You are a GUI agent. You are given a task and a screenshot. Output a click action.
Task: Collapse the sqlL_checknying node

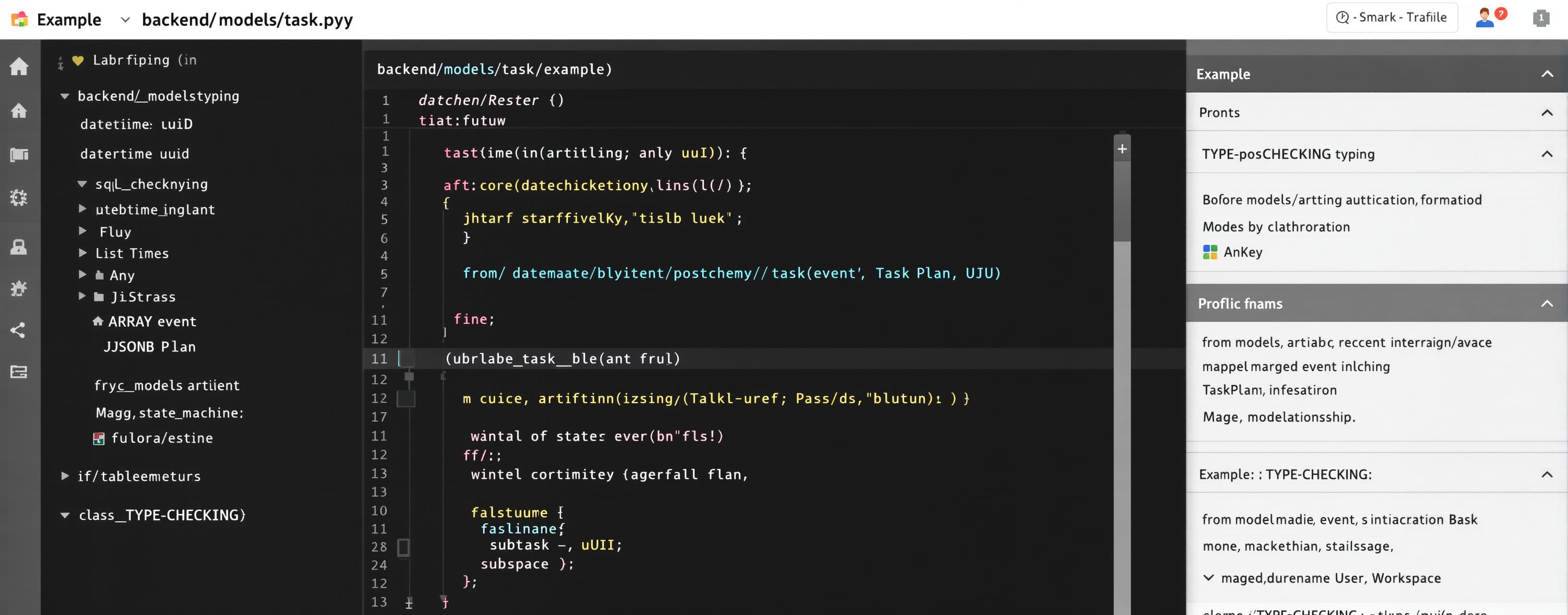82,184
